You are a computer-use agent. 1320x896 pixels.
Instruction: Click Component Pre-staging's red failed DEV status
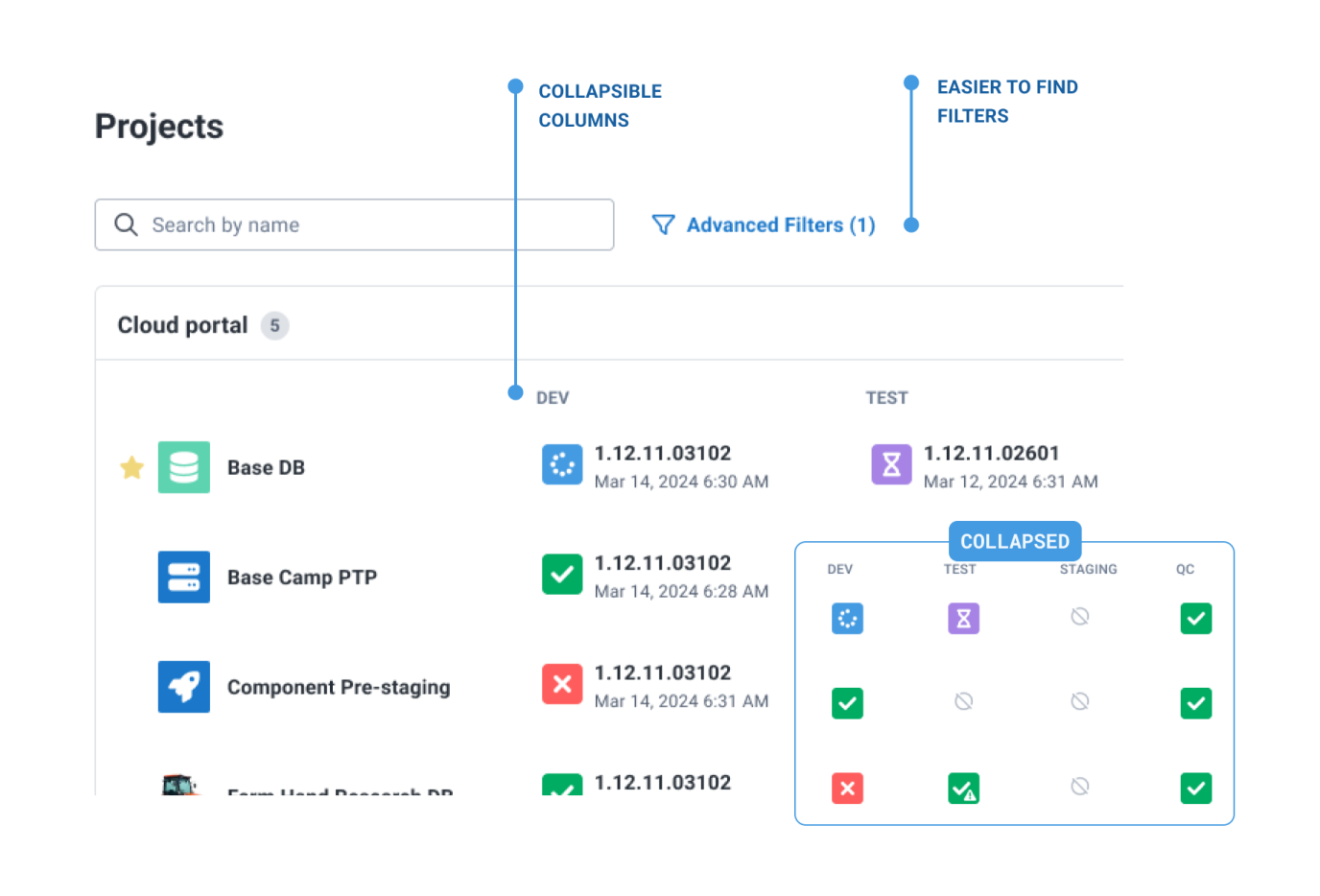point(561,684)
